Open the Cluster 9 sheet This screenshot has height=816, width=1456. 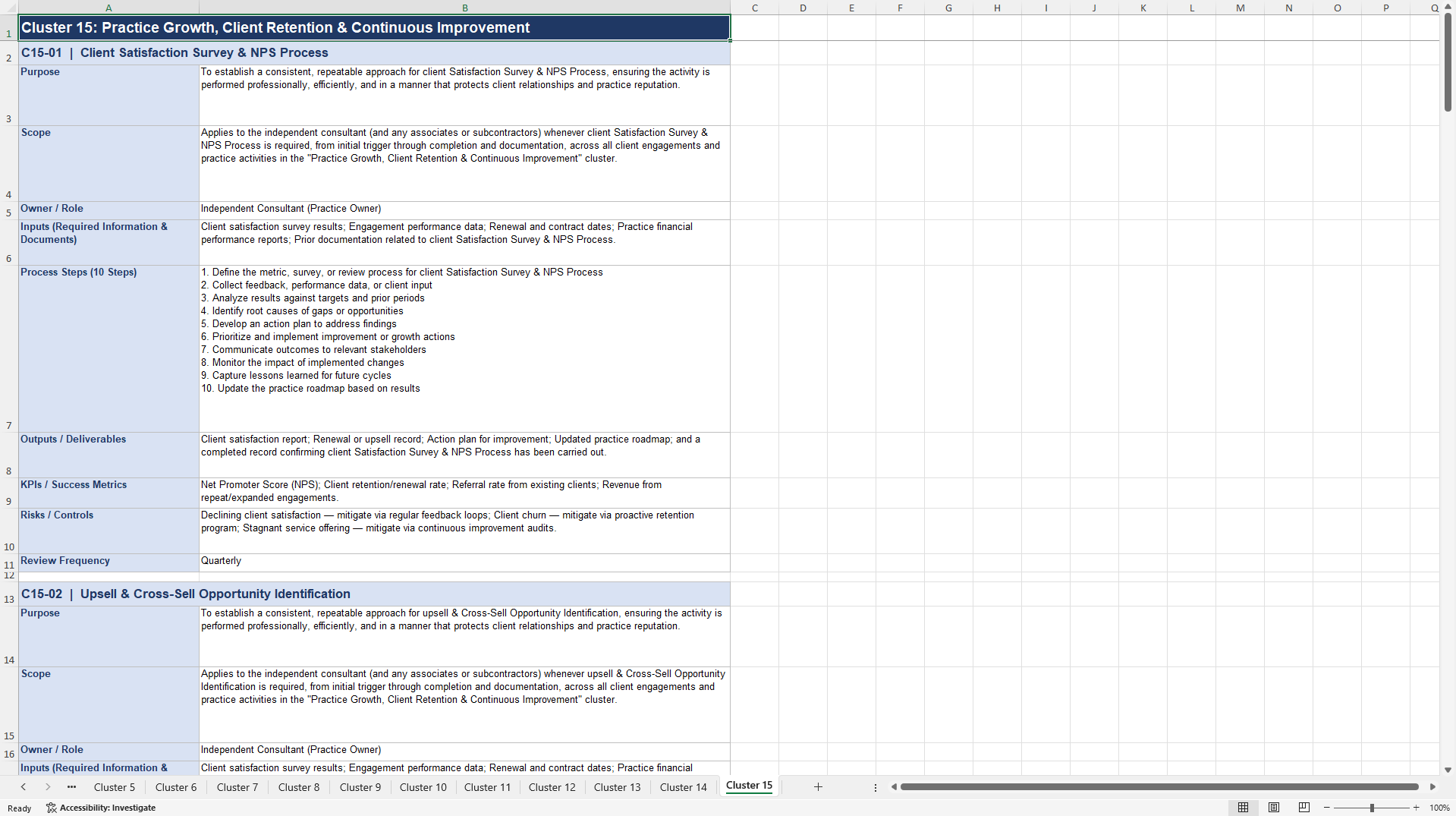tap(360, 787)
